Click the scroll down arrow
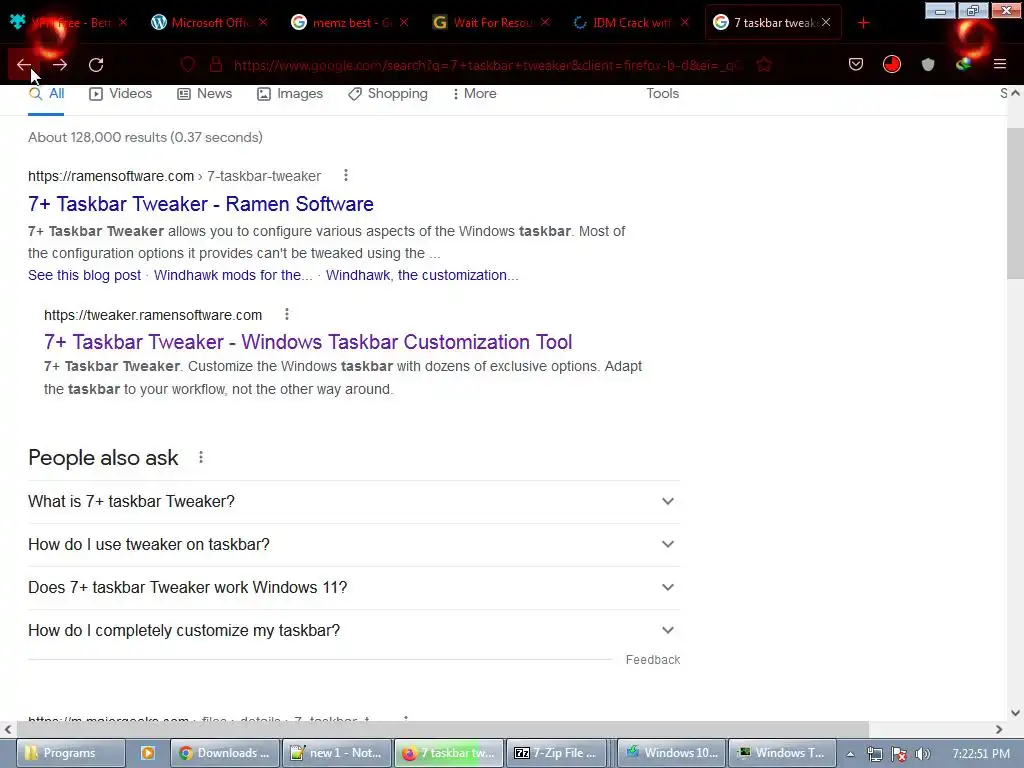This screenshot has height=768, width=1024. [x=1015, y=713]
